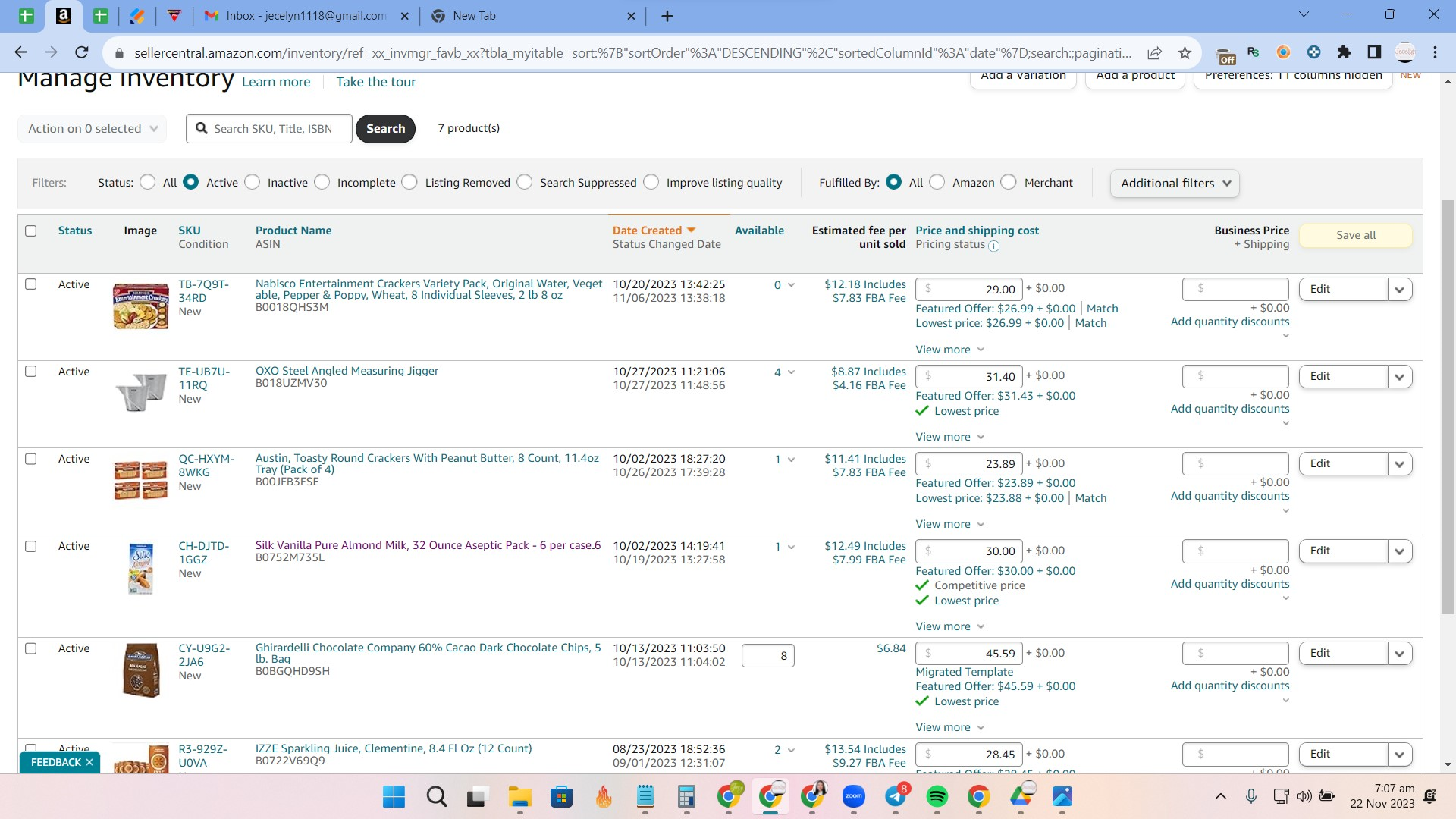Toggle the browser side panel icon
This screenshot has height=819, width=1456.
1374,52
